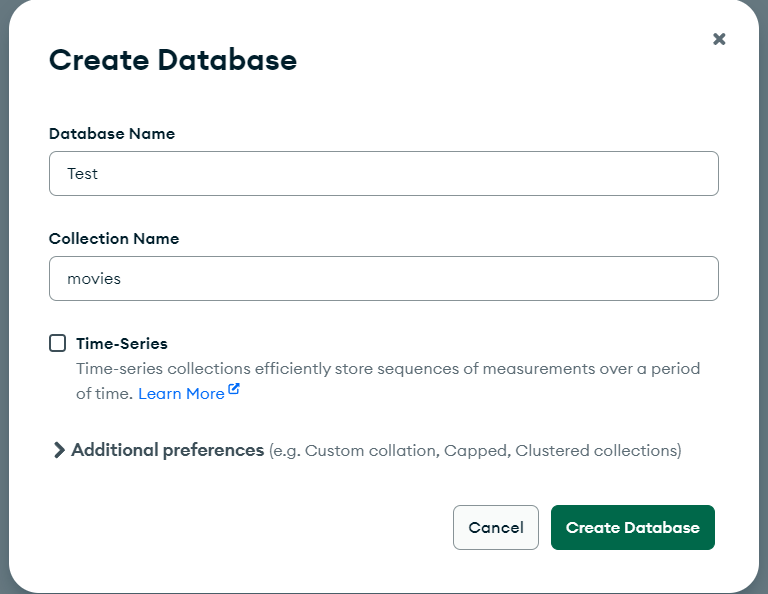Click the "Test" text in Database Name
768x594 pixels.
pyautogui.click(x=83, y=174)
